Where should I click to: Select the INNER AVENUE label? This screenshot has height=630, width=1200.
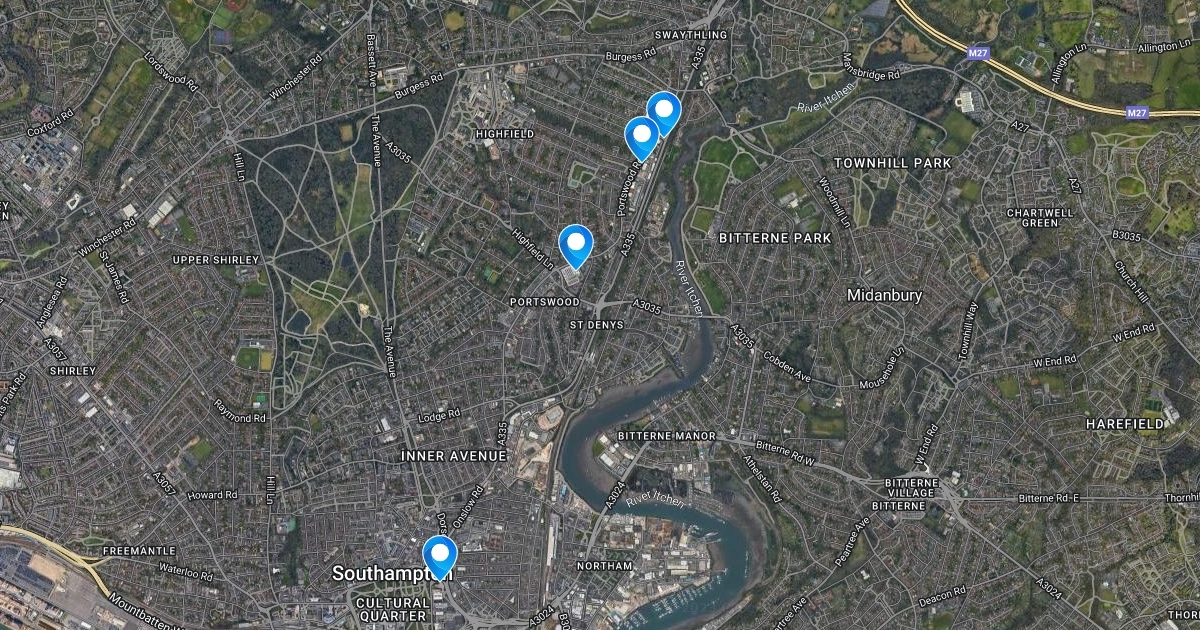453,456
